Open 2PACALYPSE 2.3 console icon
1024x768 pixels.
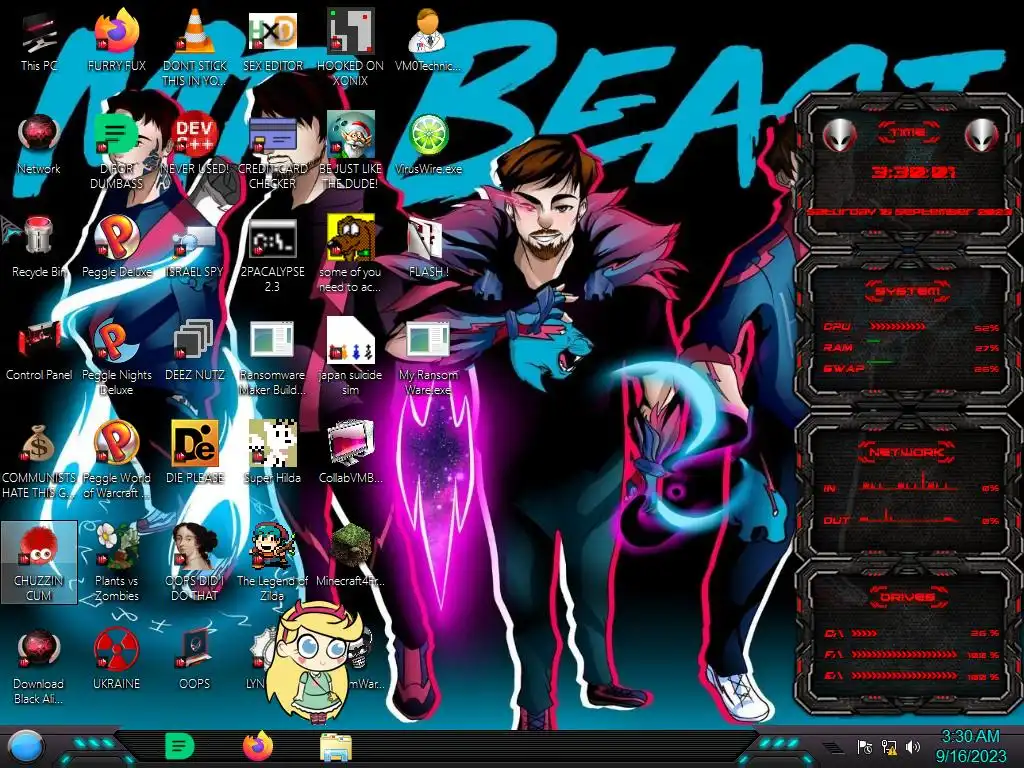tap(272, 254)
